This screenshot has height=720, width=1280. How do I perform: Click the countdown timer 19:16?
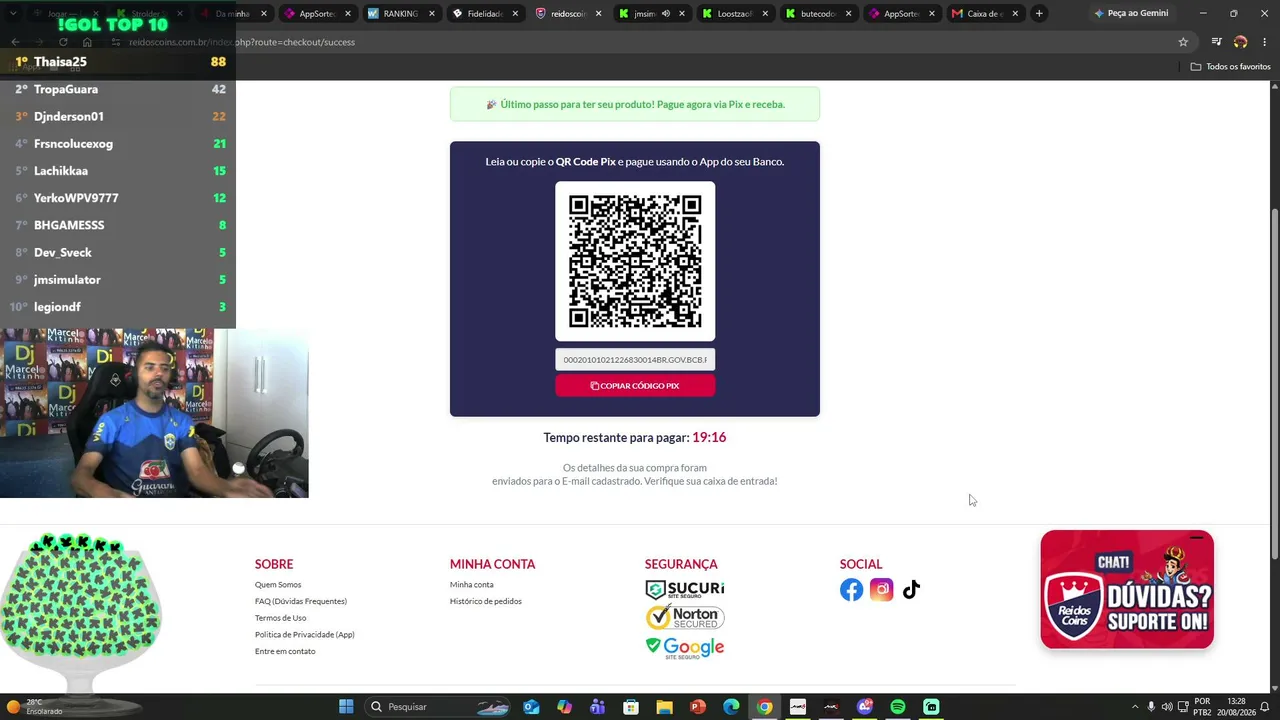click(709, 438)
